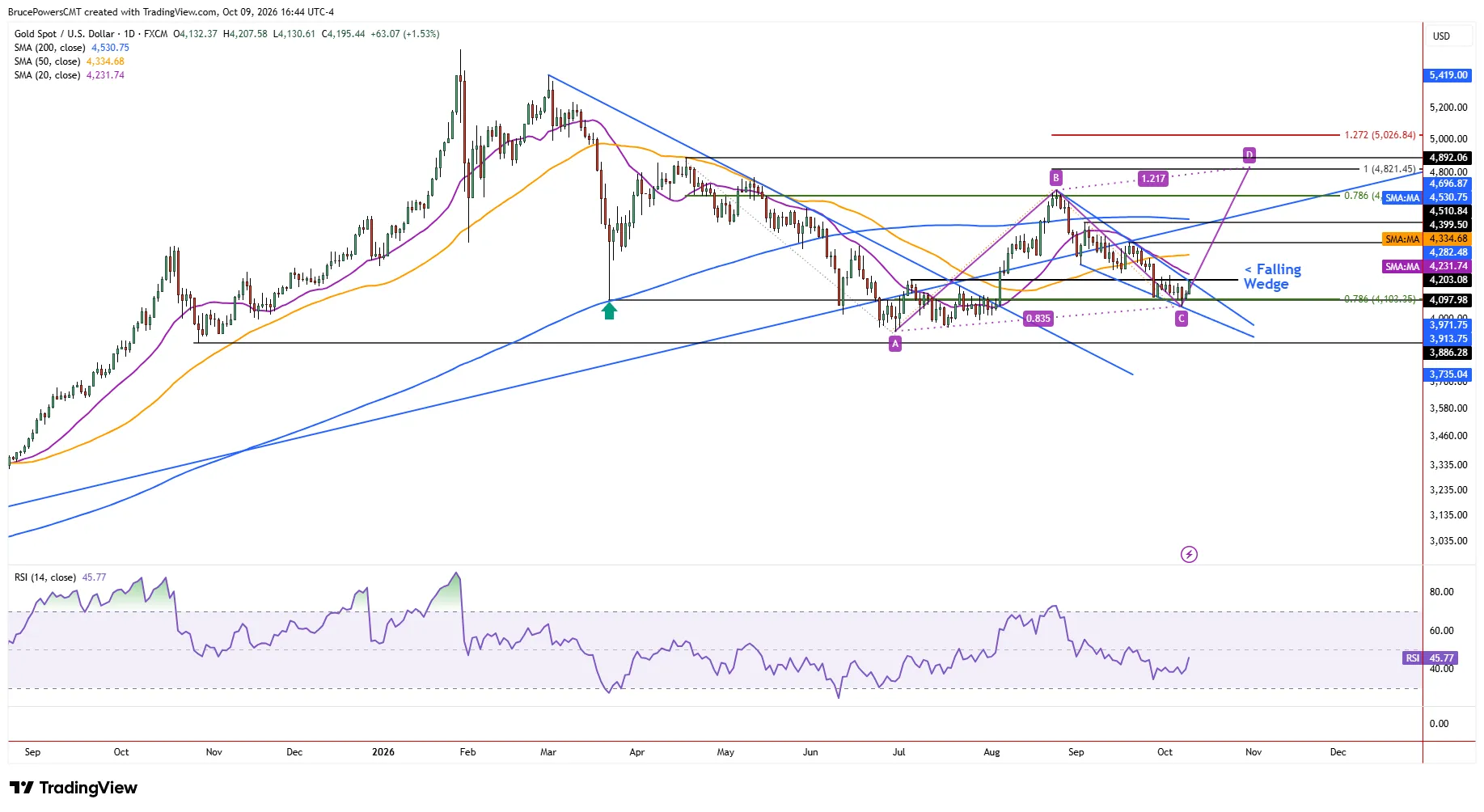Select the purple D pattern point label
1484x812 pixels.
(1249, 154)
